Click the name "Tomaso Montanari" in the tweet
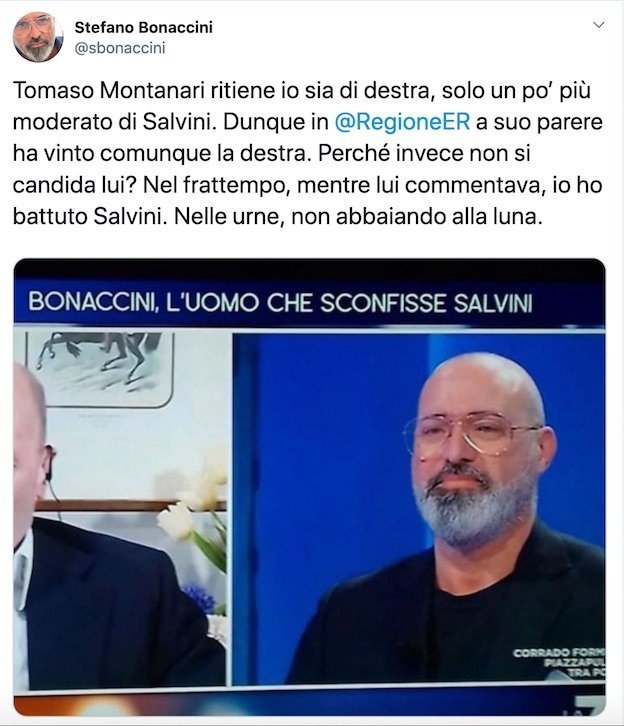Image resolution: width=624 pixels, height=726 pixels. (109, 90)
